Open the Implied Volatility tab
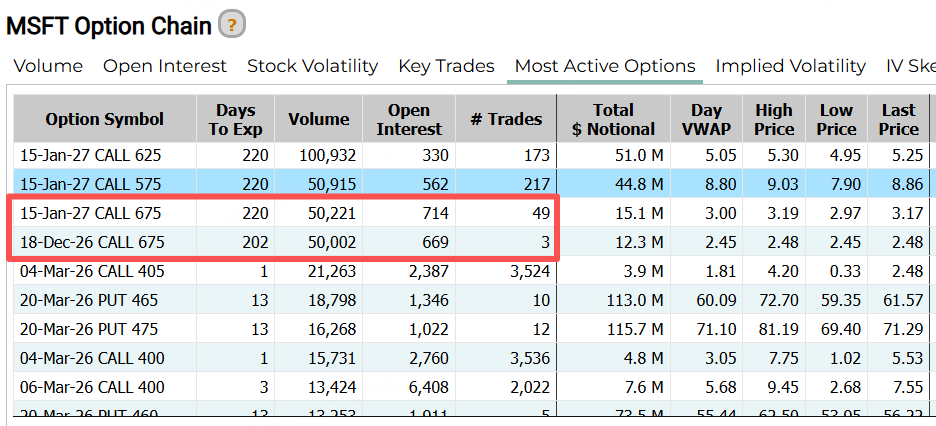 [x=790, y=66]
